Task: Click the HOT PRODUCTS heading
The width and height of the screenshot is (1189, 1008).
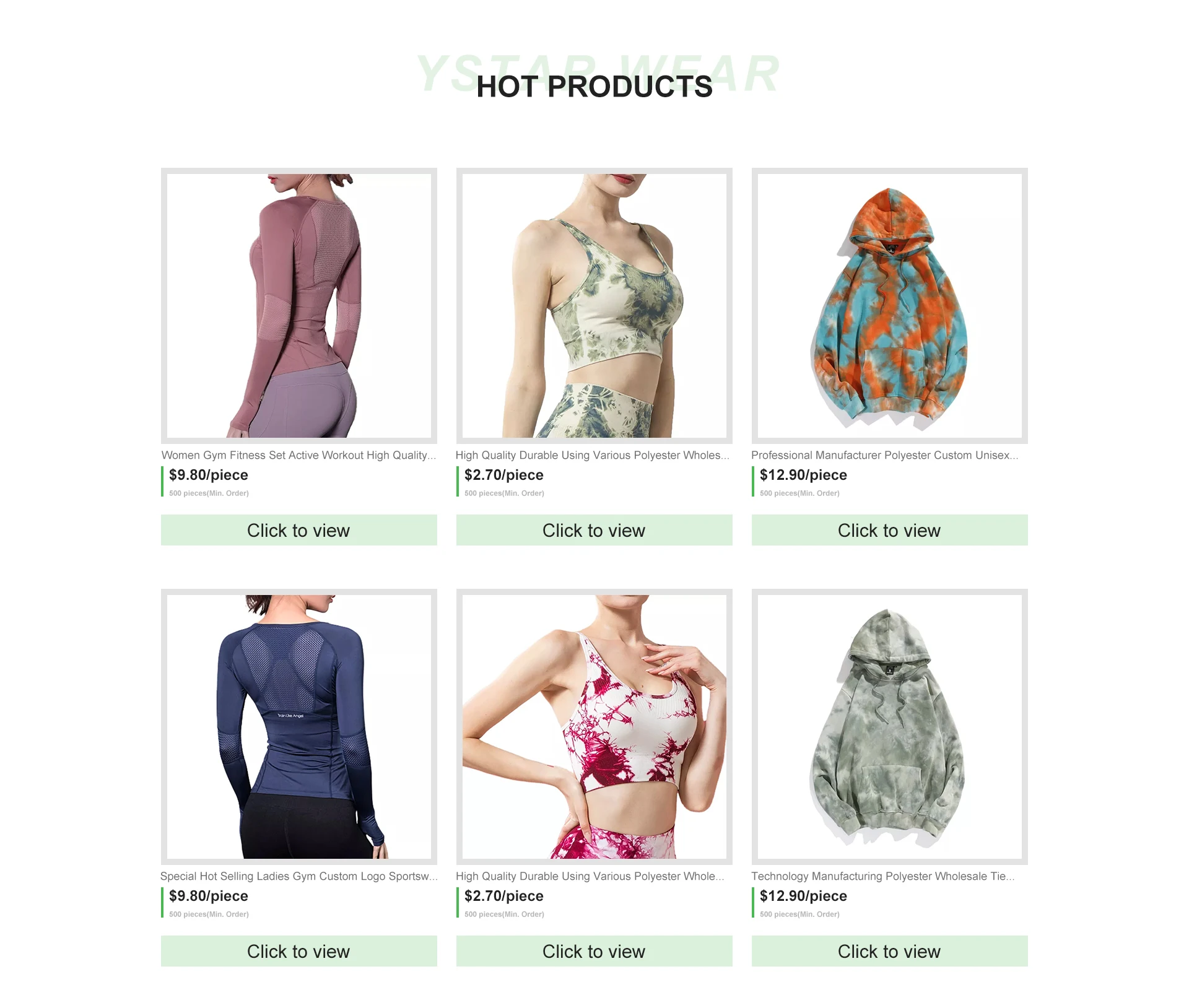Action: 594,86
